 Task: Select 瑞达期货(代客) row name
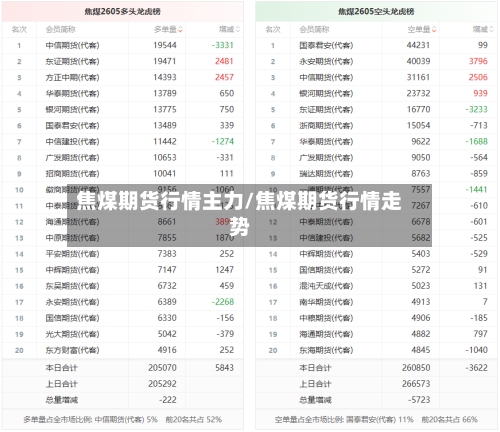(x=326, y=174)
